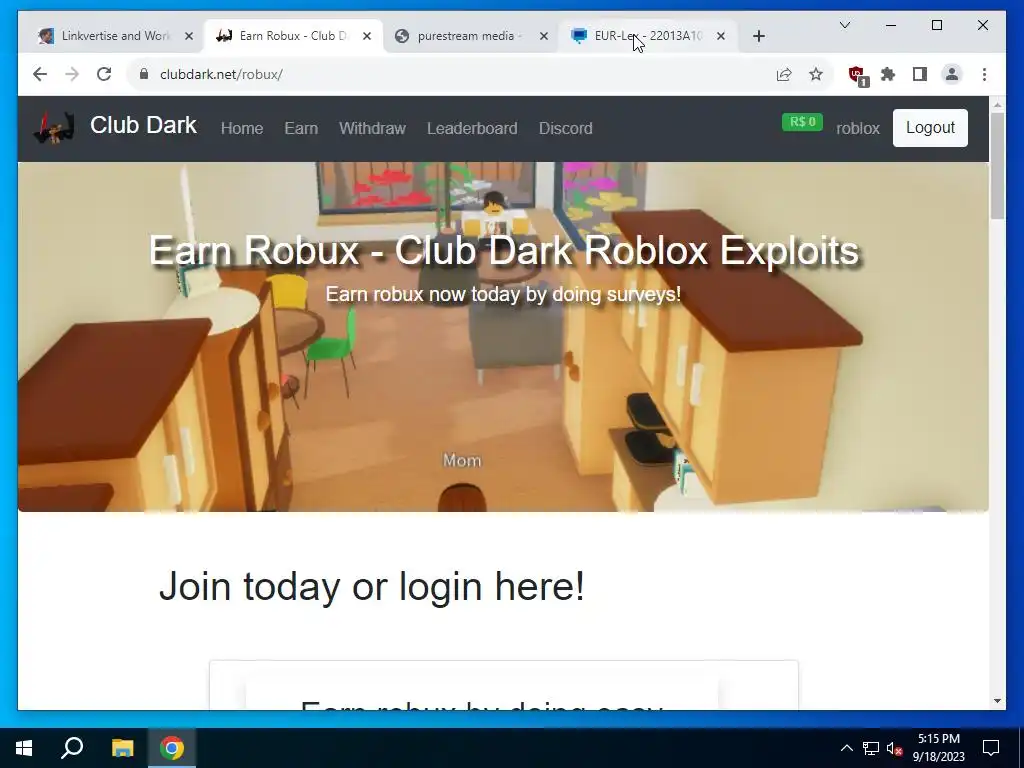Open the Windows Start menu

coord(24,748)
